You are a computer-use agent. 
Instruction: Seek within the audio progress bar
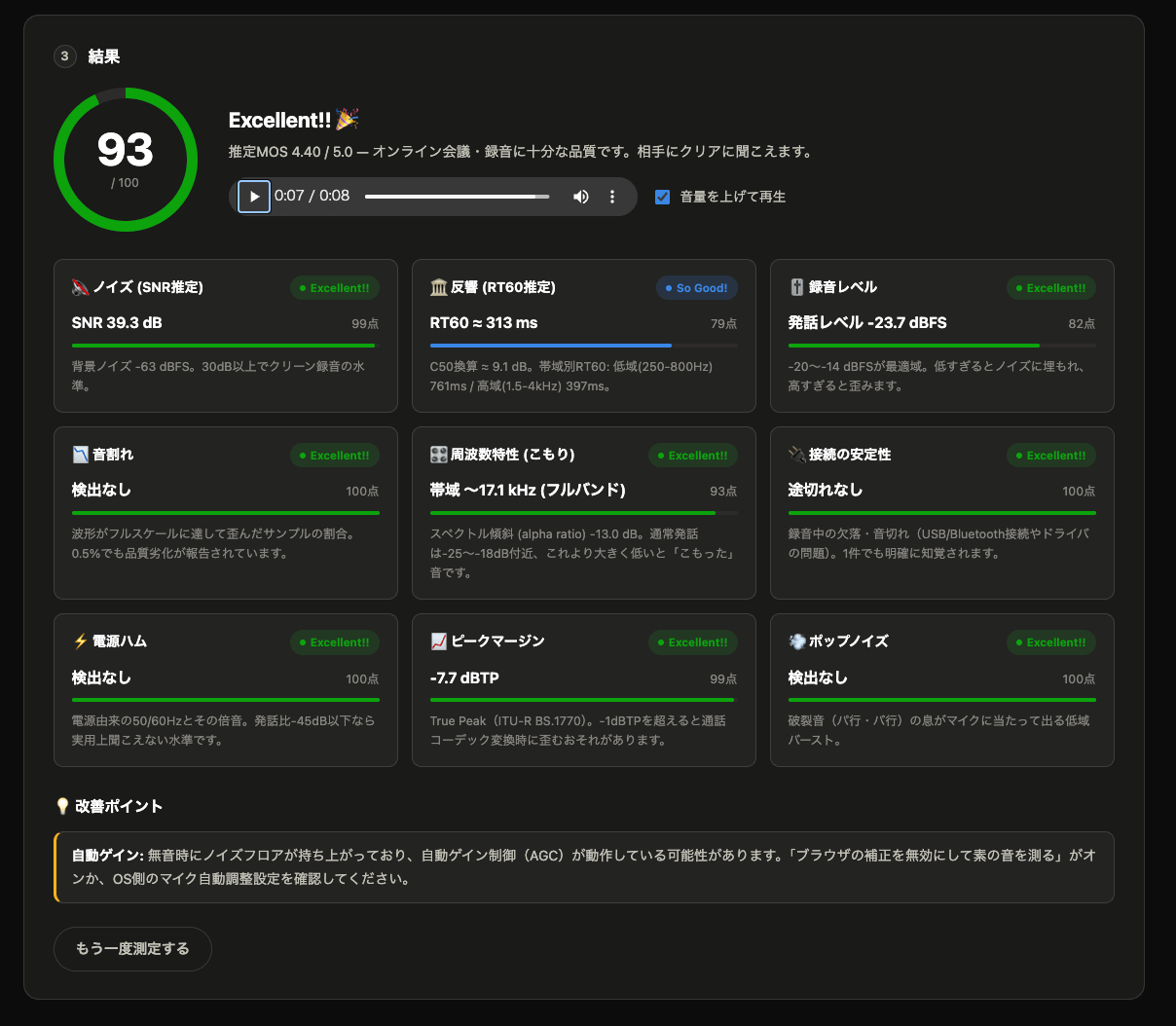(457, 197)
